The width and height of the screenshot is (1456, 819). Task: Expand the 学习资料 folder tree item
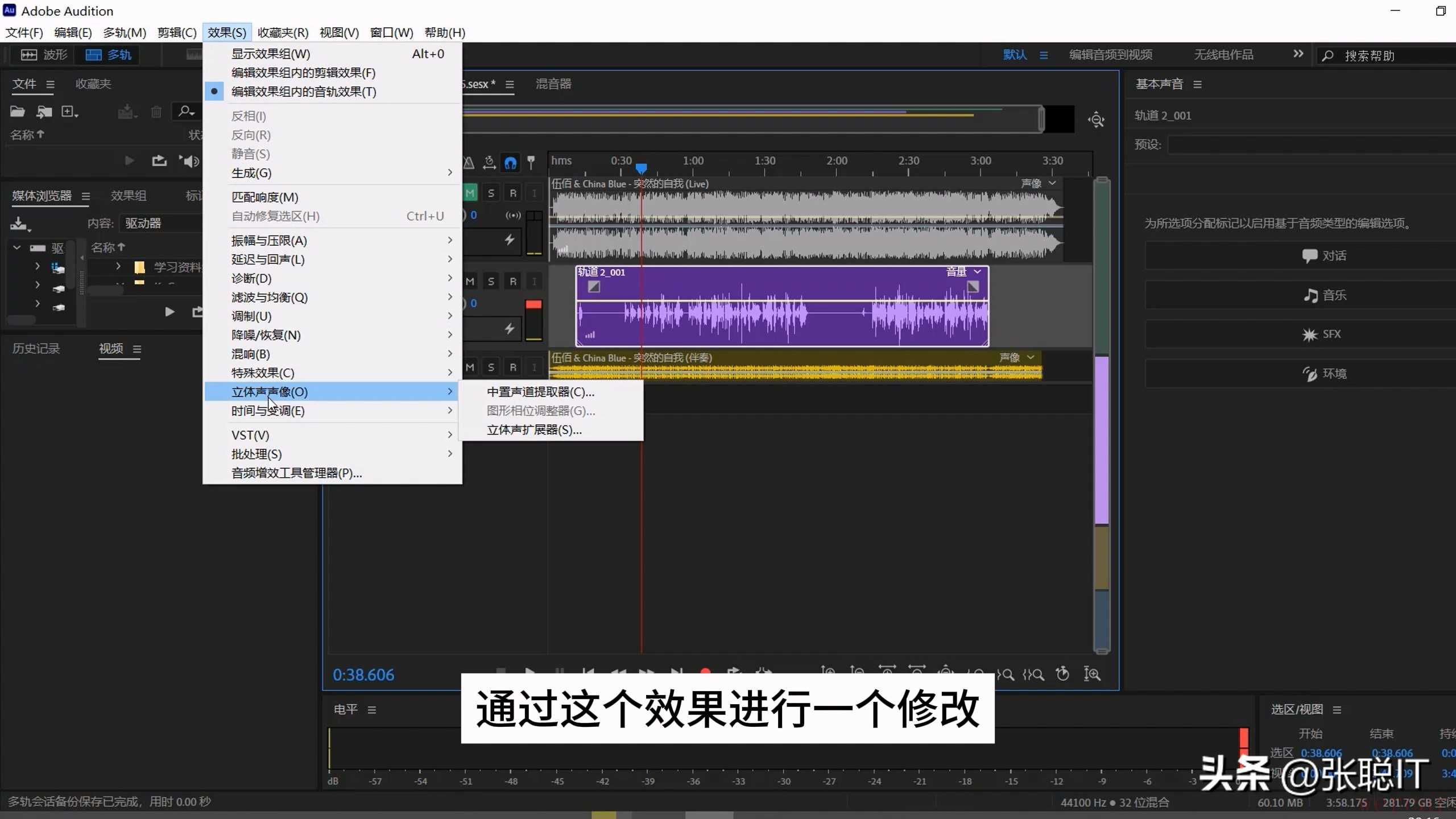118,266
